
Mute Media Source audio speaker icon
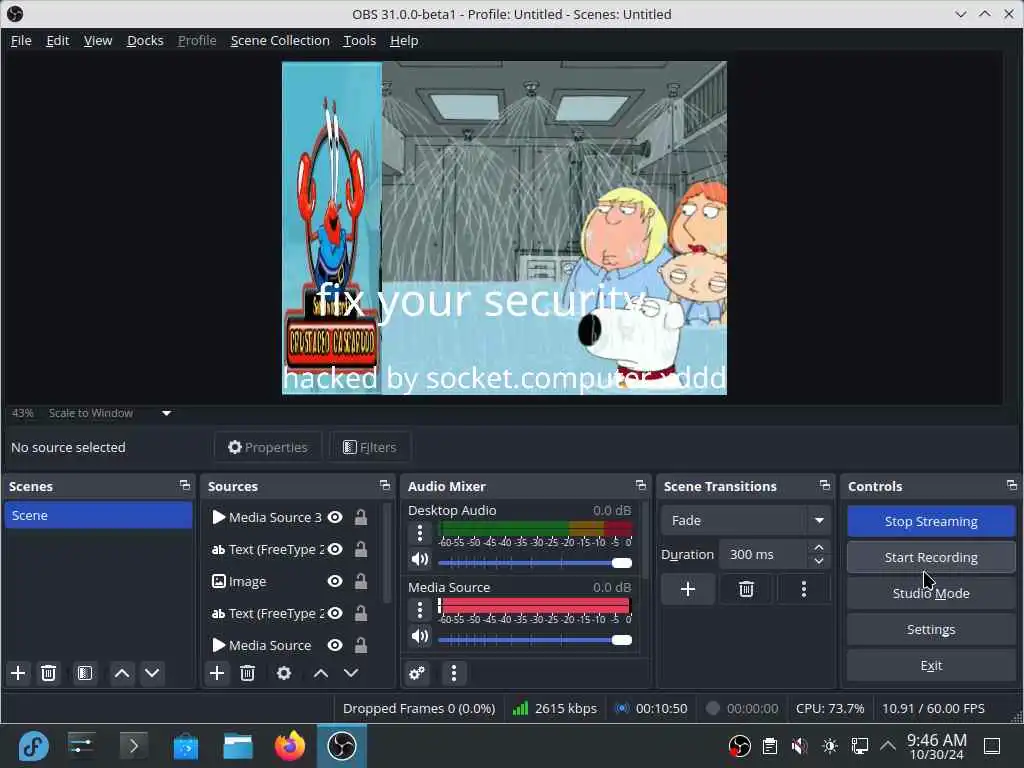coord(420,637)
